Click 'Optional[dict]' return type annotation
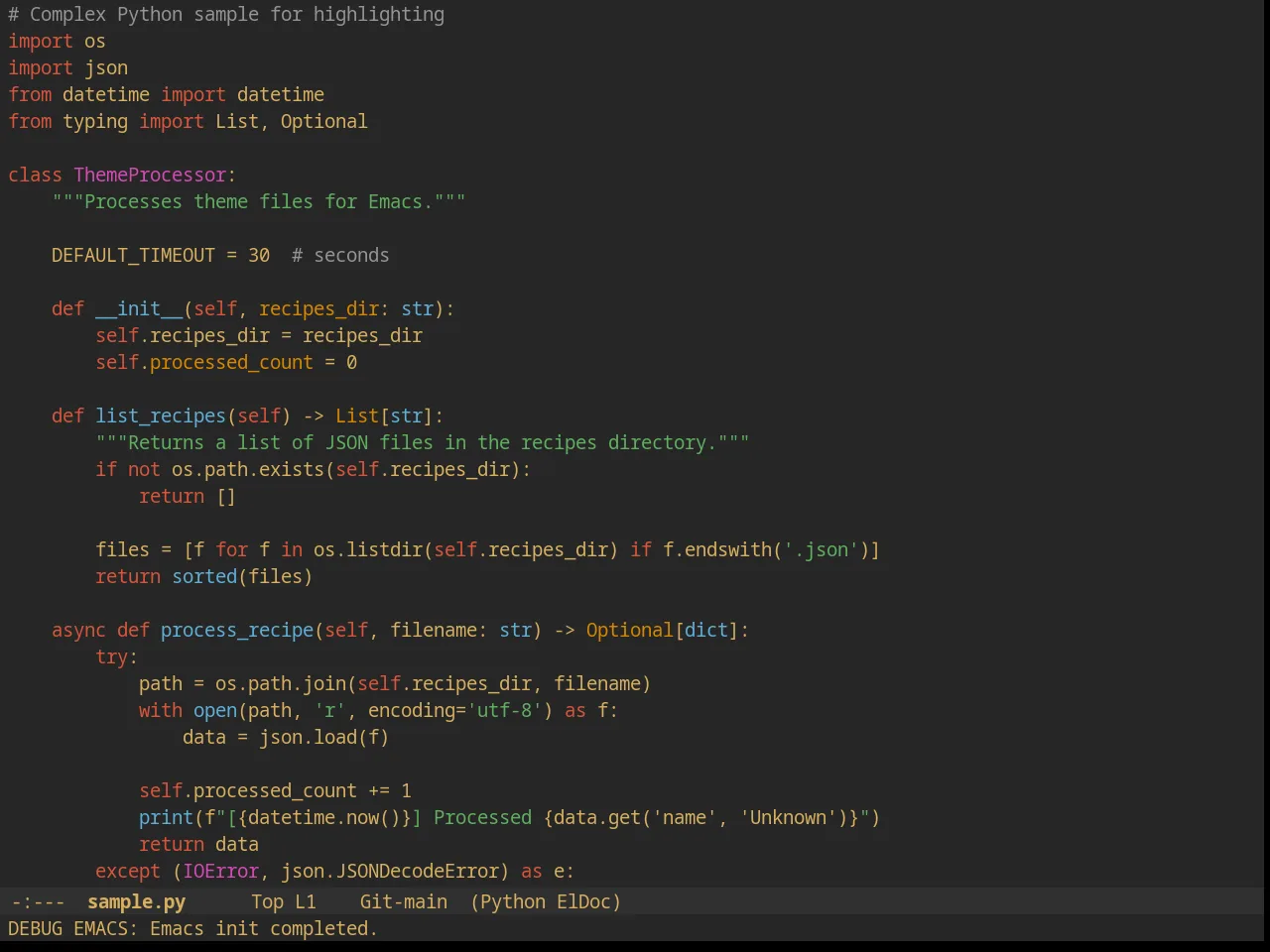The image size is (1270, 952). 663,631
